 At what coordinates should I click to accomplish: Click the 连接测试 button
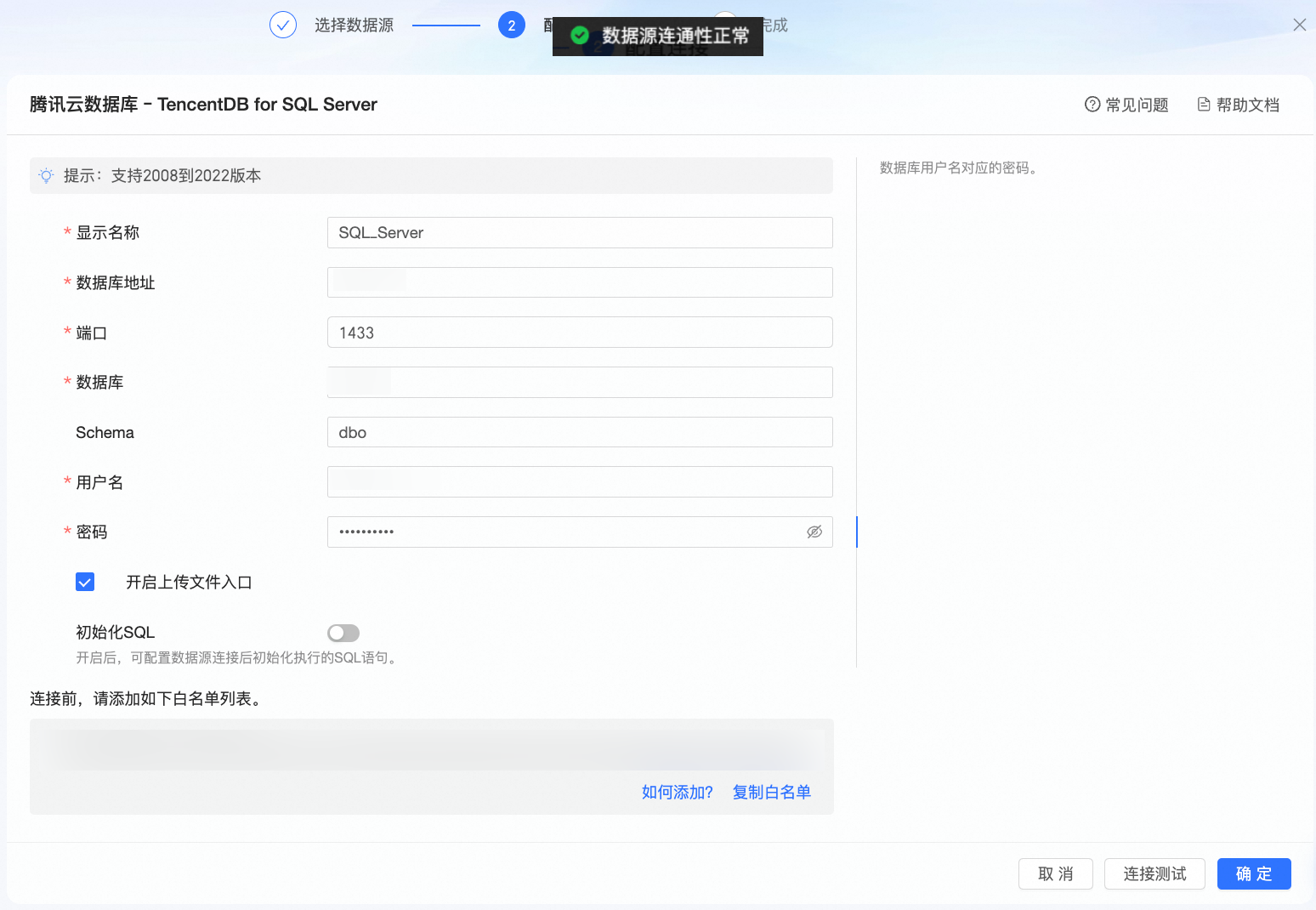(1154, 873)
